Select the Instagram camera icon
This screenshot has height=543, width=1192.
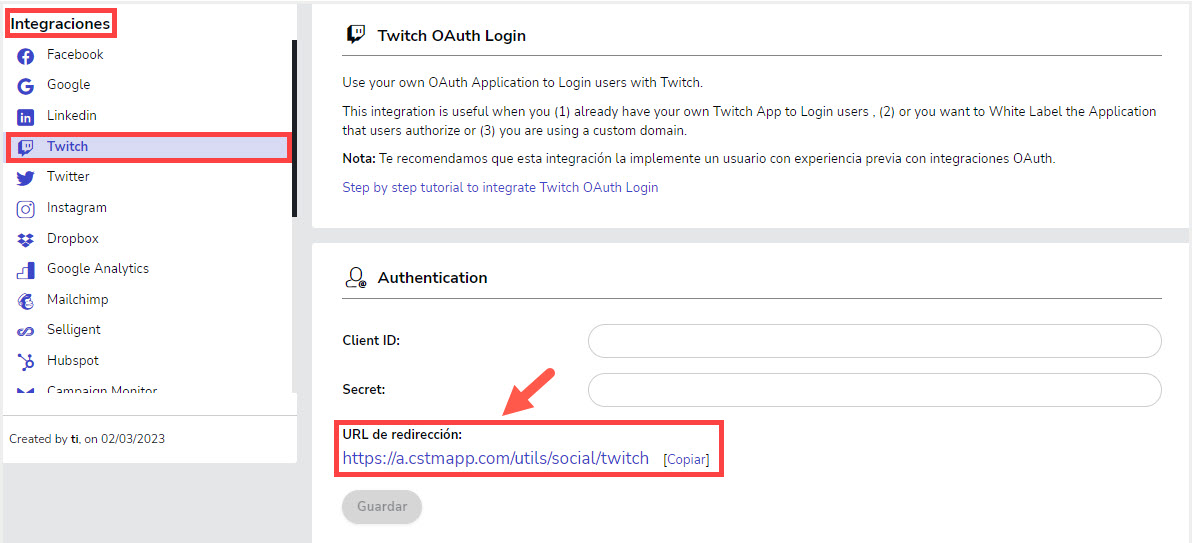(x=26, y=209)
